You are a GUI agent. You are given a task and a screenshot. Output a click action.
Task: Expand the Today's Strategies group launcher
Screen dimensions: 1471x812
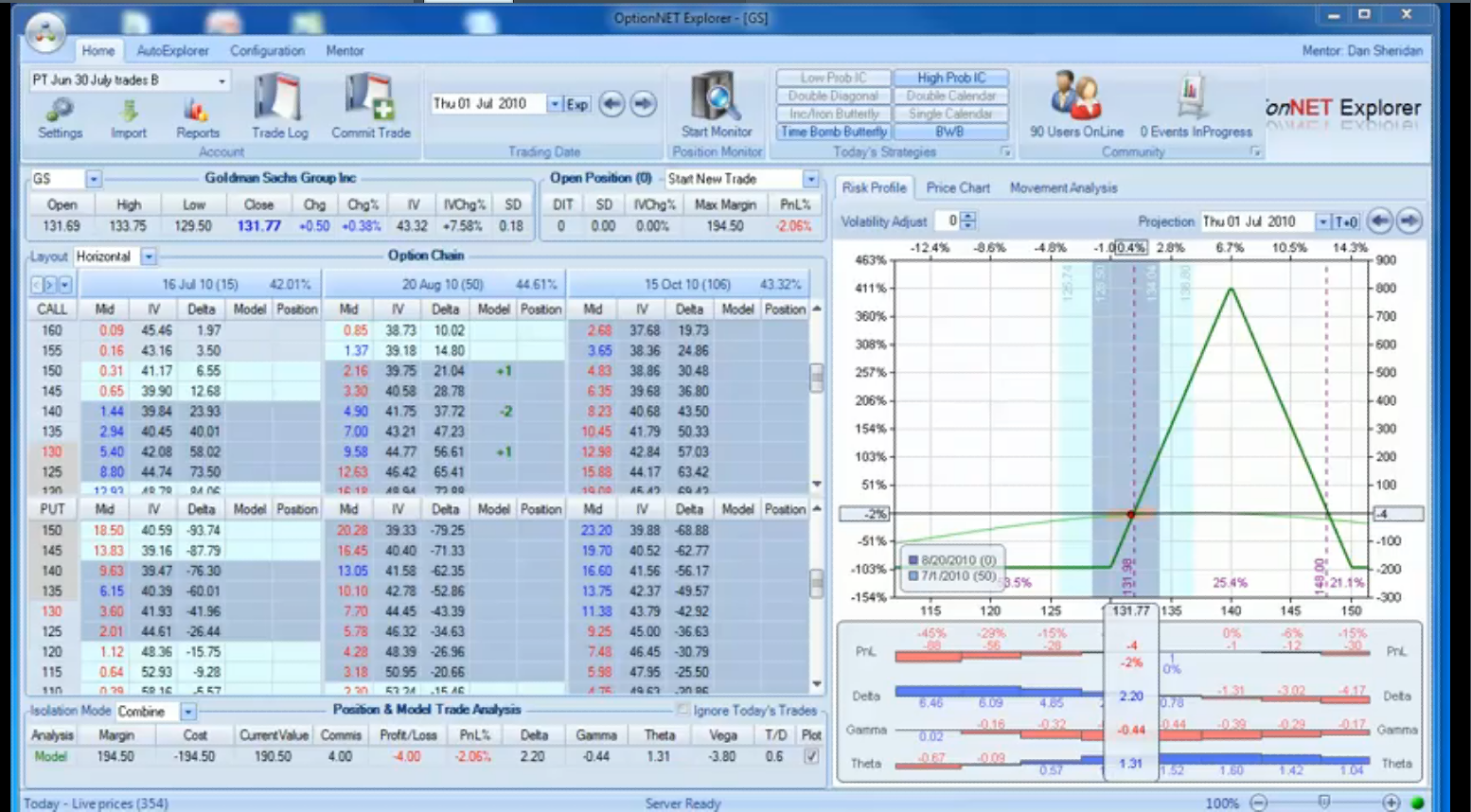click(x=1005, y=151)
